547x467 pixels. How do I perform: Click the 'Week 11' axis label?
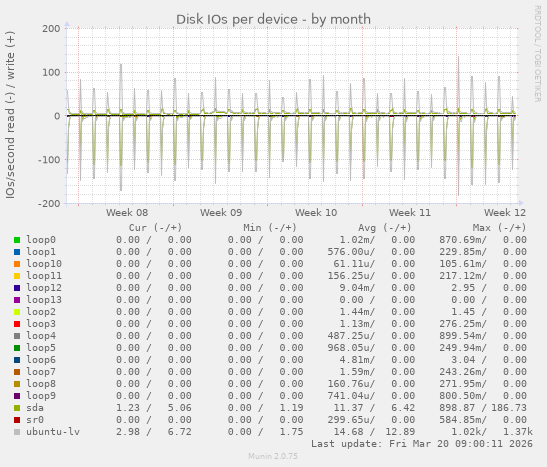click(x=410, y=213)
